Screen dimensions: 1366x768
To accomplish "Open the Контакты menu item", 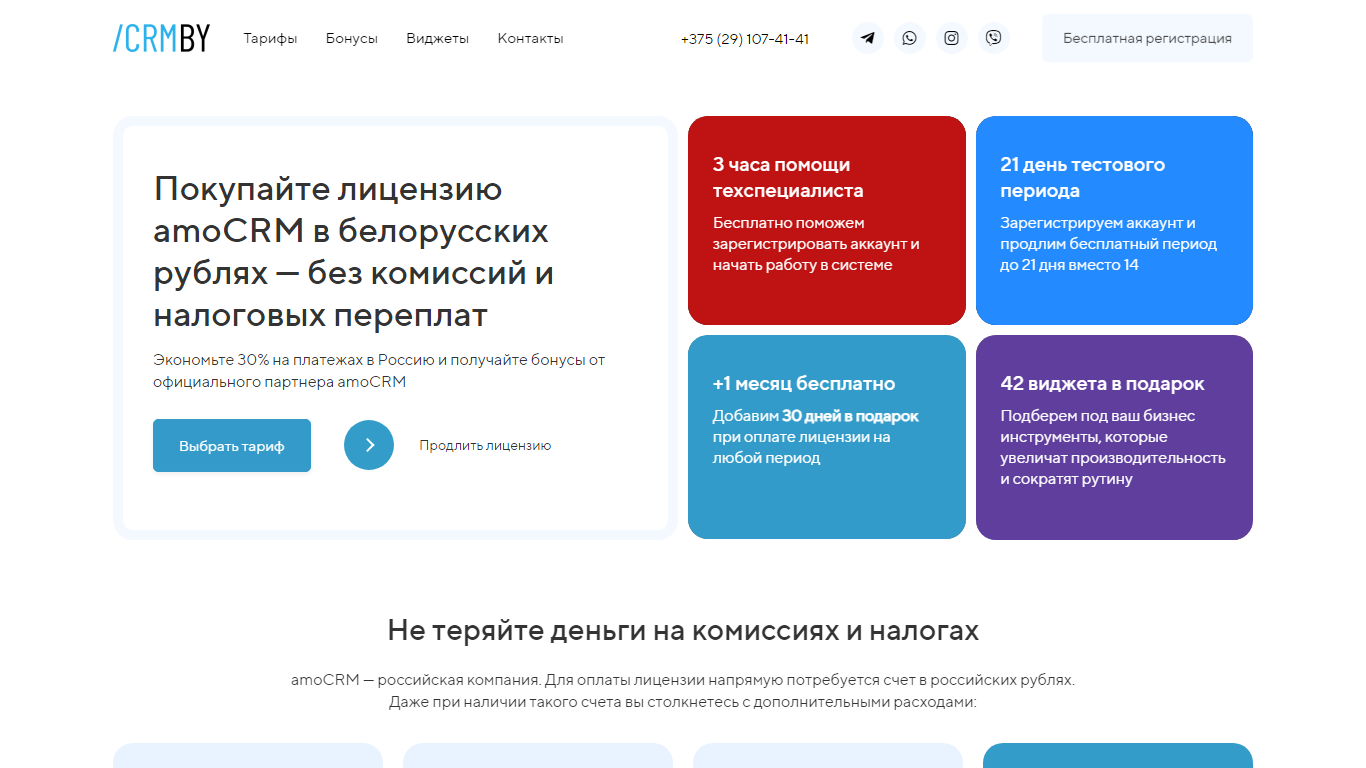I will click(x=530, y=38).
